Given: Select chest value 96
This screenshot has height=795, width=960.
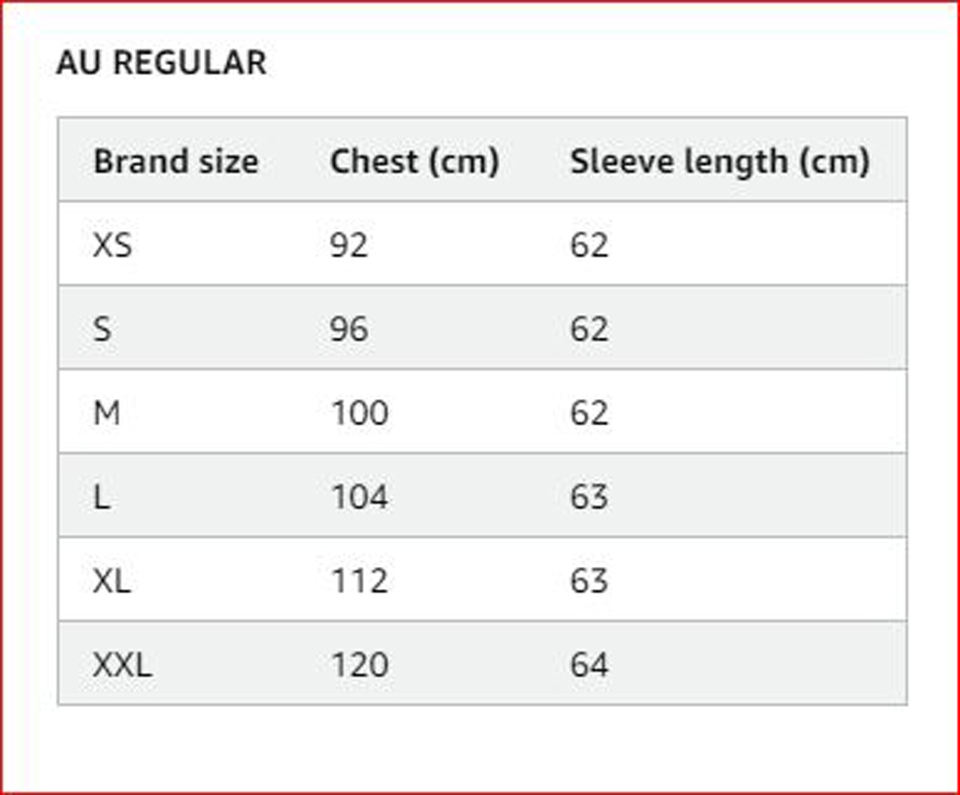Looking at the screenshot, I should coord(349,330).
